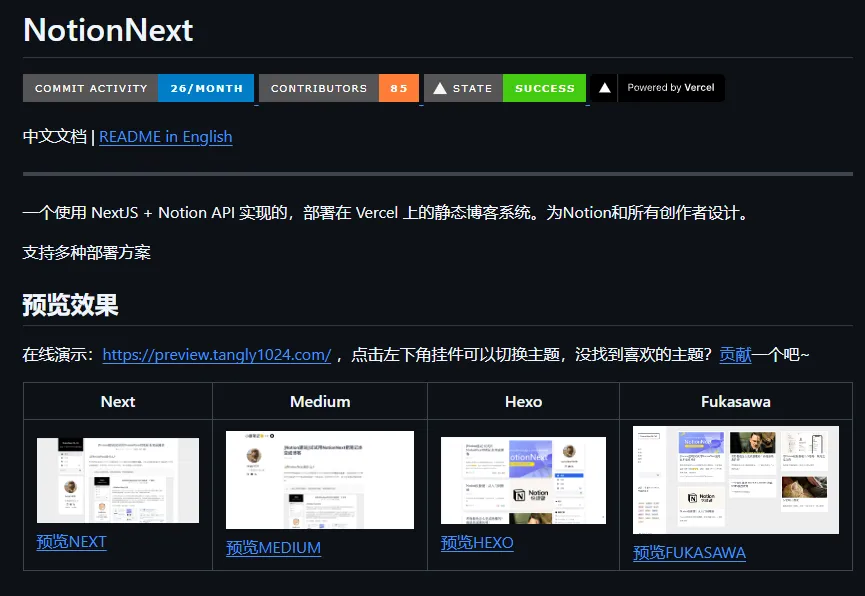Viewport: 865px width, 596px height.
Task: Click the Vercel triangle icon in State badge
Action: [440, 88]
